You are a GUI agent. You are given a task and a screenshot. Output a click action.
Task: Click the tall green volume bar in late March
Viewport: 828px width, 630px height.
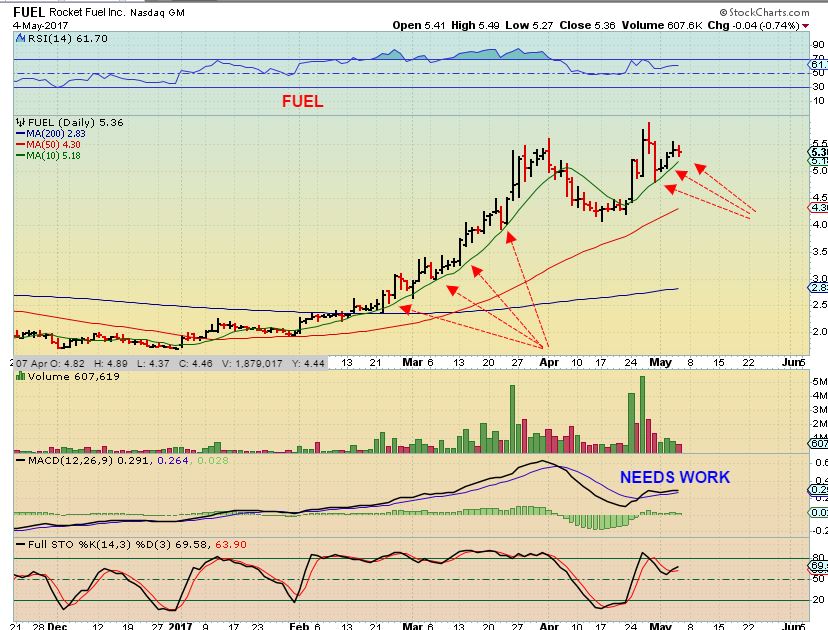click(x=512, y=419)
